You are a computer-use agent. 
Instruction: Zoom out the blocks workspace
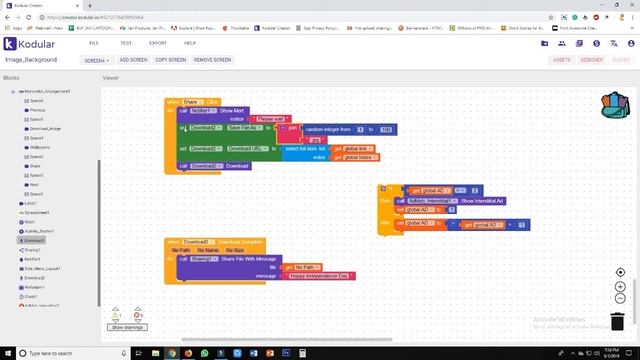tap(620, 298)
